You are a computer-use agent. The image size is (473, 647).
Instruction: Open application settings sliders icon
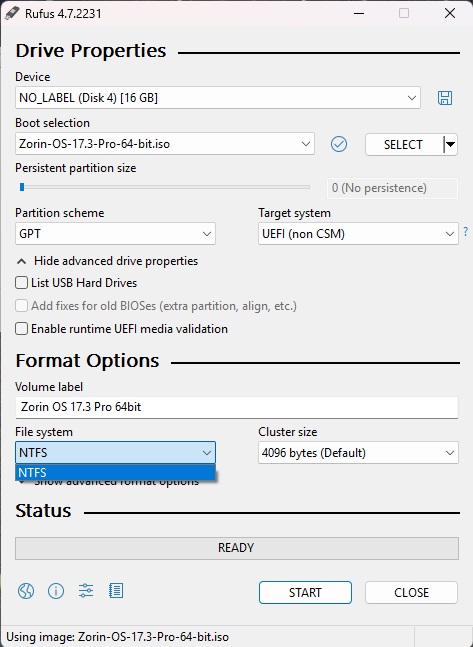[86, 591]
